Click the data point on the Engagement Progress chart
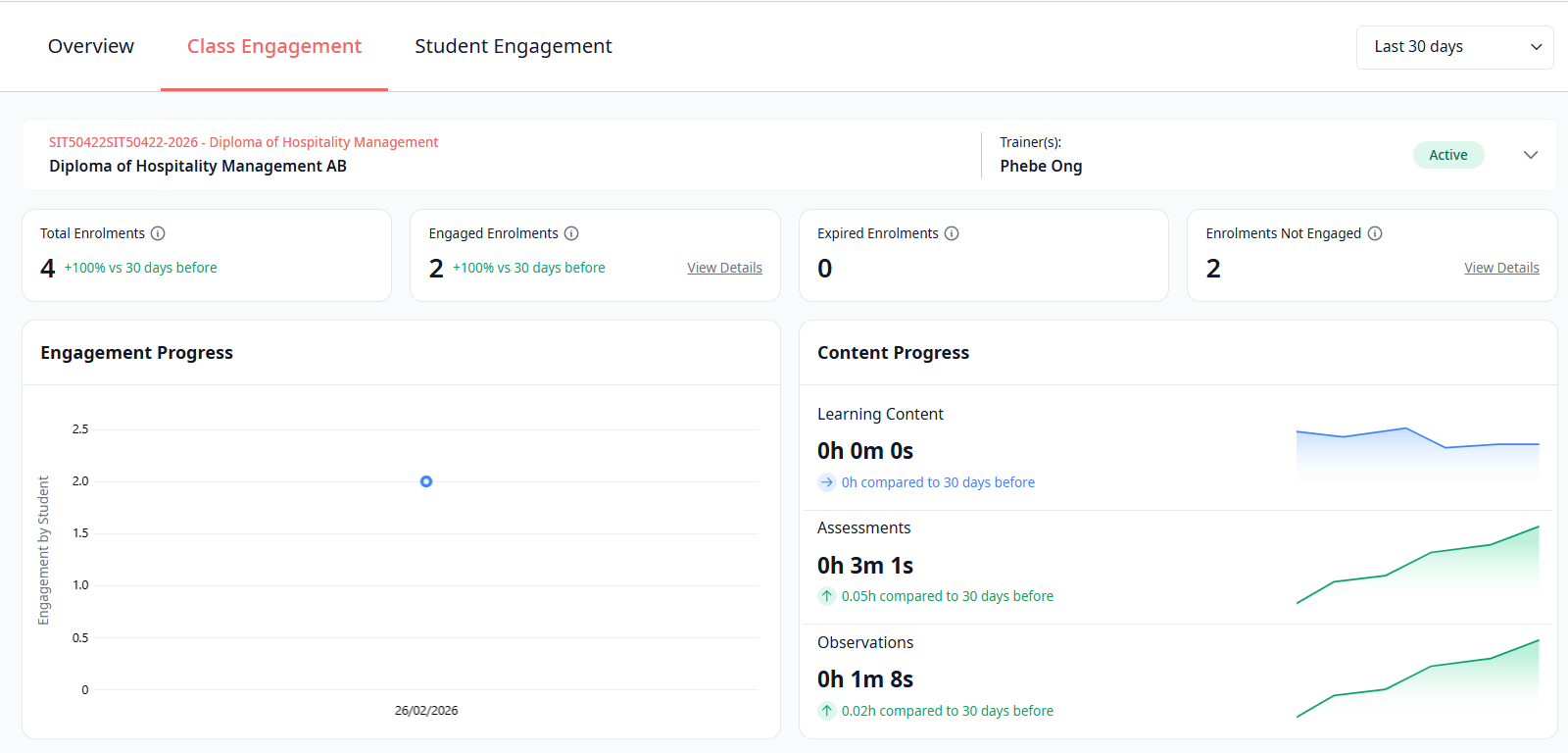The width and height of the screenshot is (1568, 753). click(426, 481)
